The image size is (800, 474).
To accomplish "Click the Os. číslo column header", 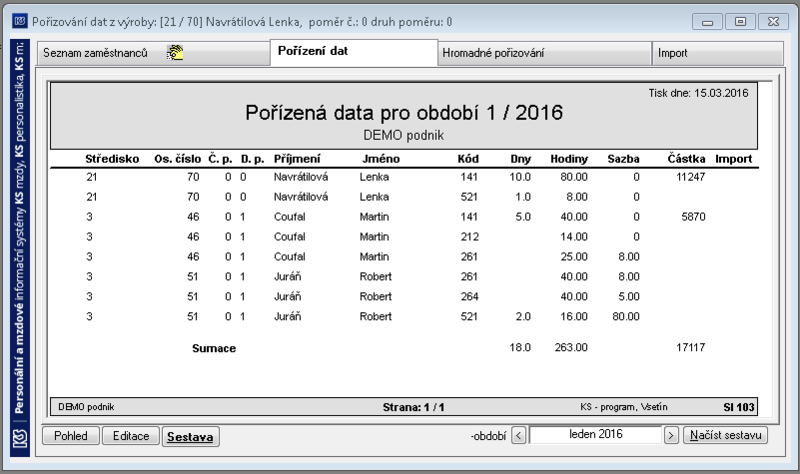I will pyautogui.click(x=178, y=159).
